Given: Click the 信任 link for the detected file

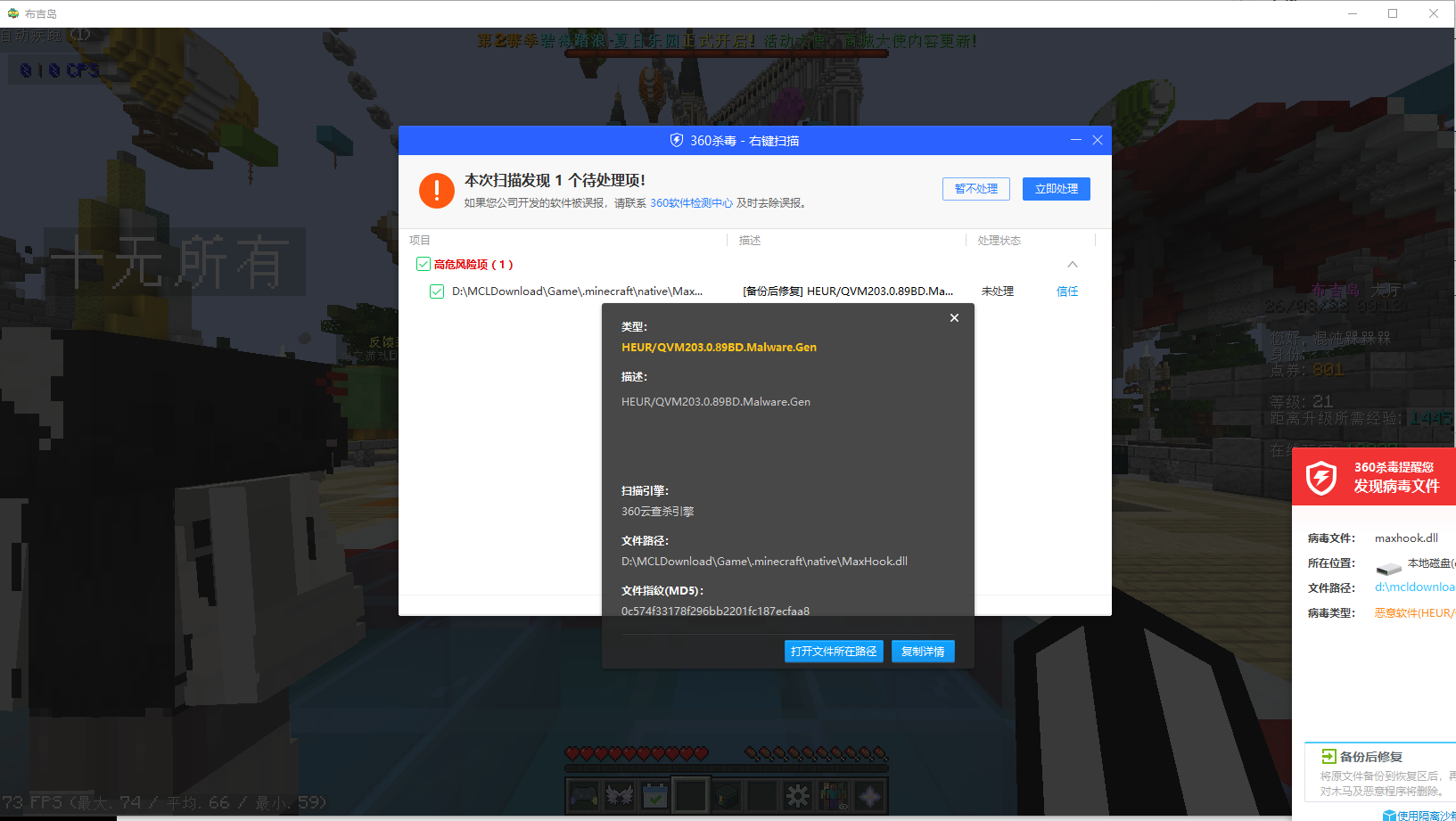Looking at the screenshot, I should point(1067,291).
